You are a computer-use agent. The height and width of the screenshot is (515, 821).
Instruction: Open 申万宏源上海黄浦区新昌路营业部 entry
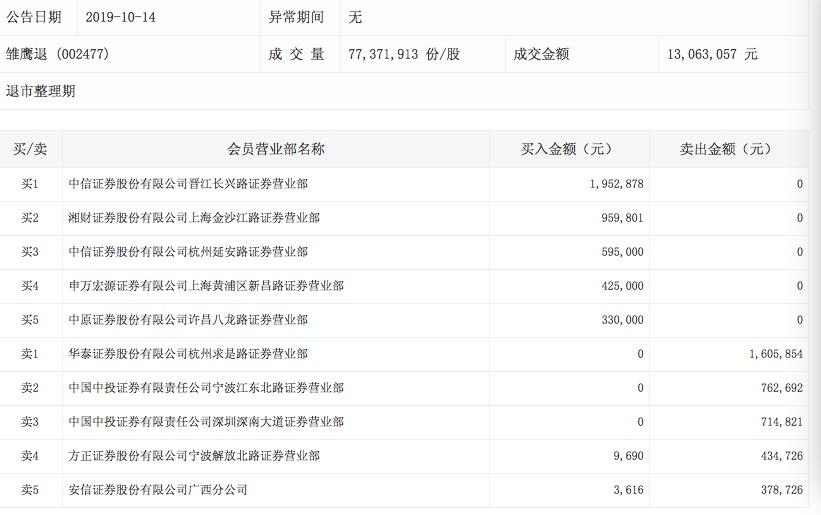[x=206, y=286]
